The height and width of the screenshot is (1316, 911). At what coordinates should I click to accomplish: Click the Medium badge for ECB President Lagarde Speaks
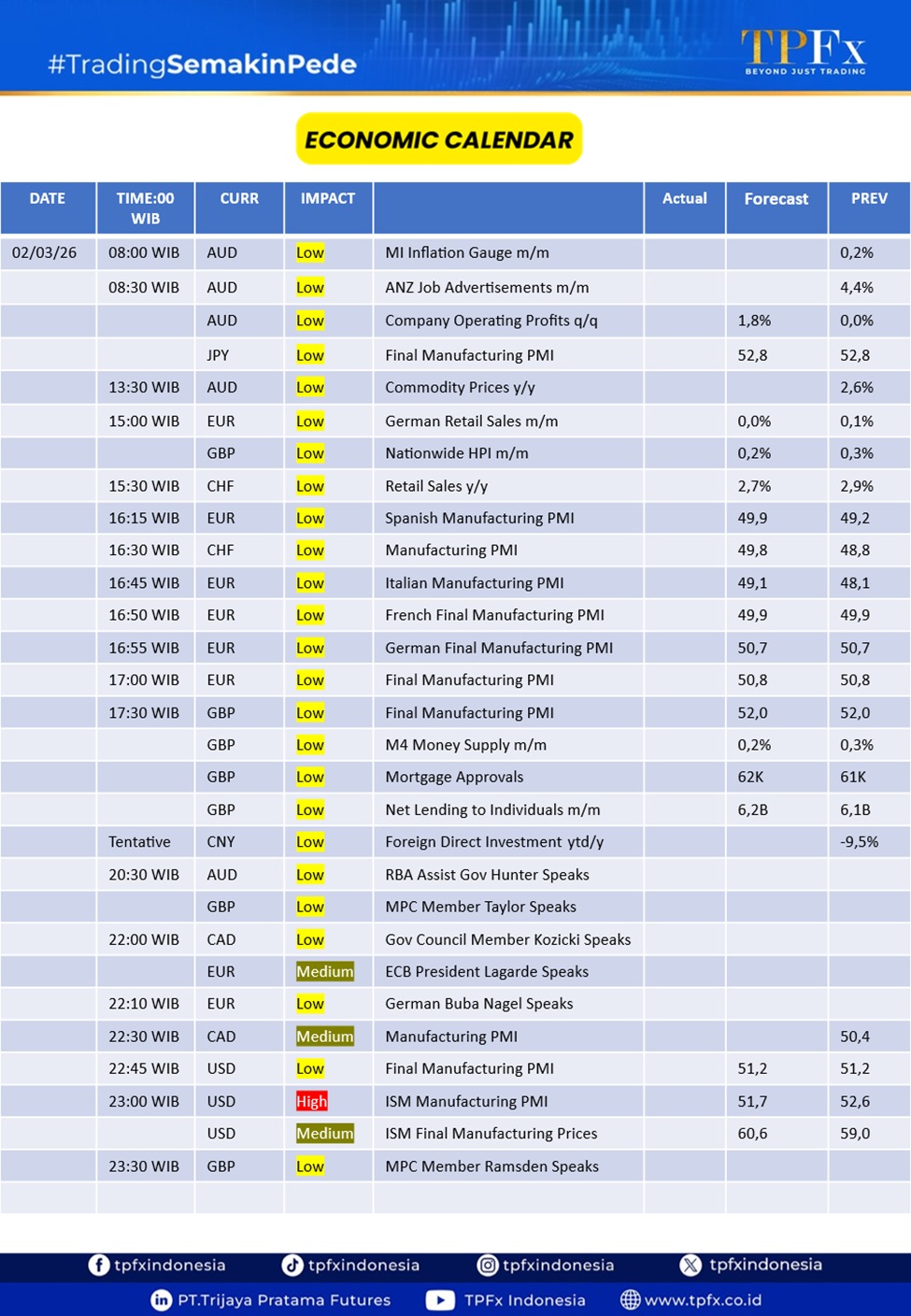coord(324,972)
